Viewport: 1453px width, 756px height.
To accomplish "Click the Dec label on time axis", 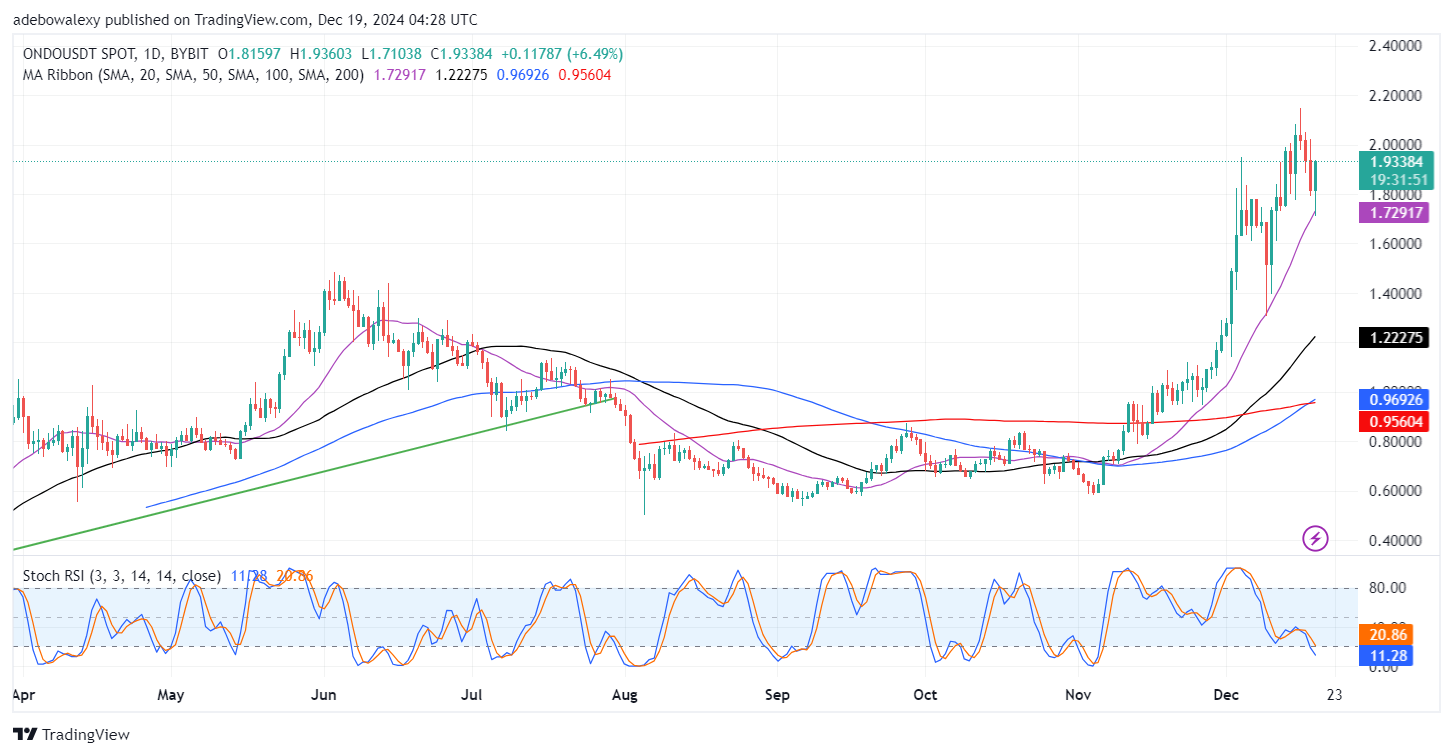I will click(x=1224, y=693).
